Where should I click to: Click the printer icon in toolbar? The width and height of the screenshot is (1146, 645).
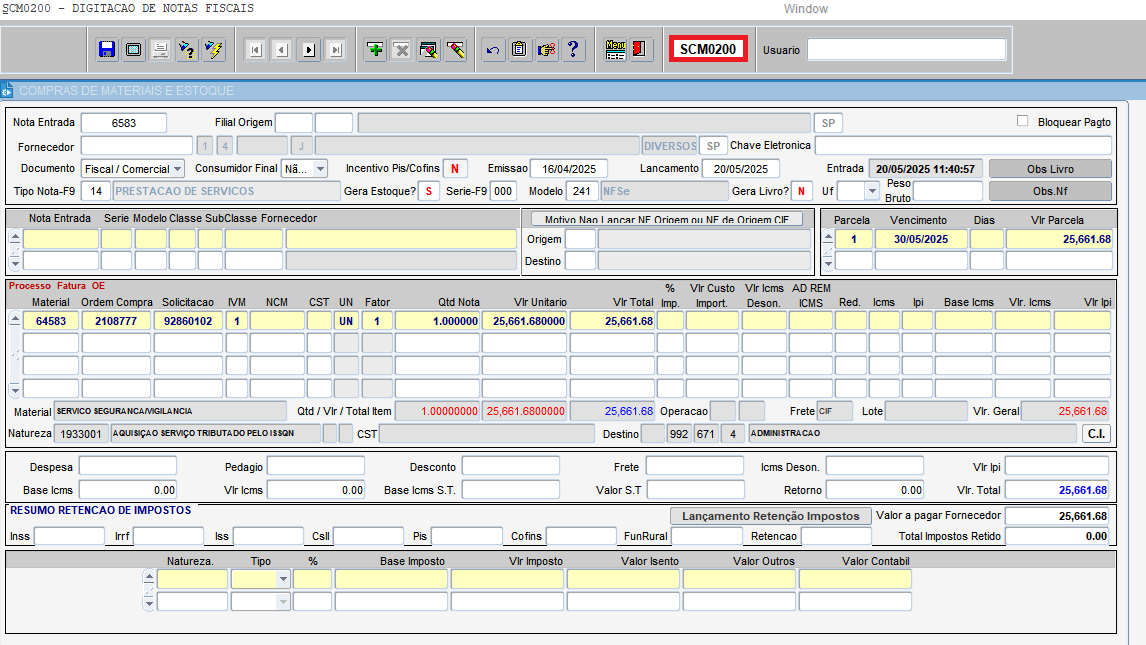point(160,50)
